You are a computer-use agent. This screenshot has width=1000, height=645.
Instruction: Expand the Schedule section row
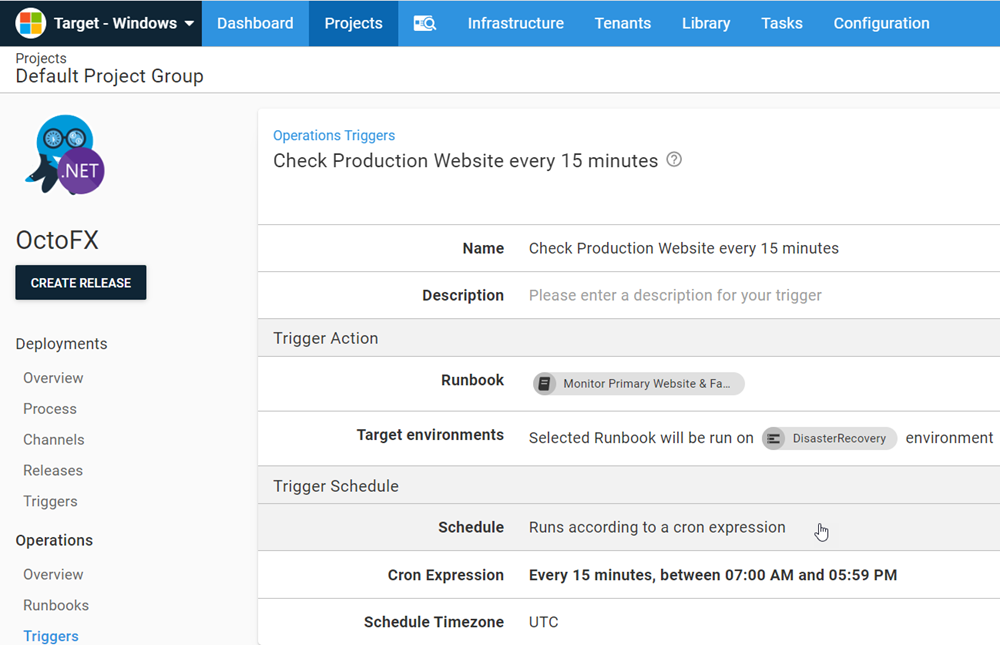coord(628,527)
